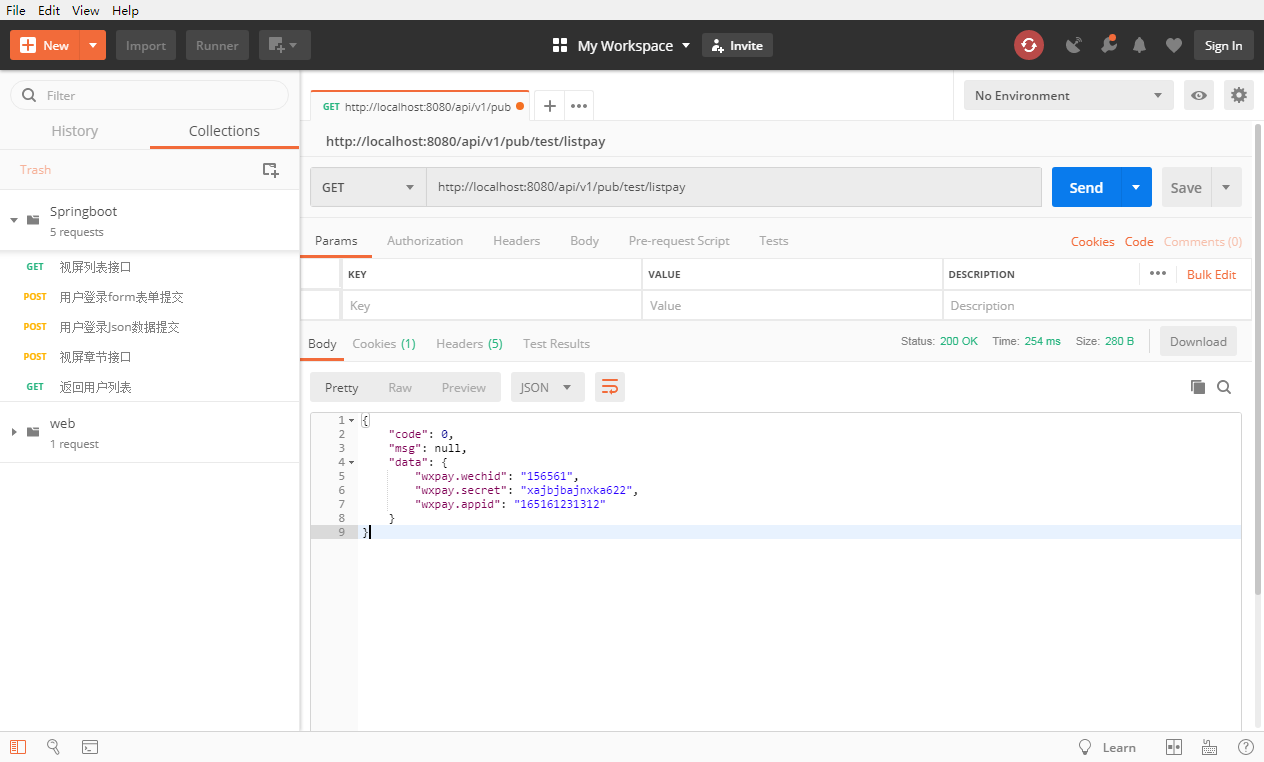Click the sync status icon

click(x=1029, y=45)
